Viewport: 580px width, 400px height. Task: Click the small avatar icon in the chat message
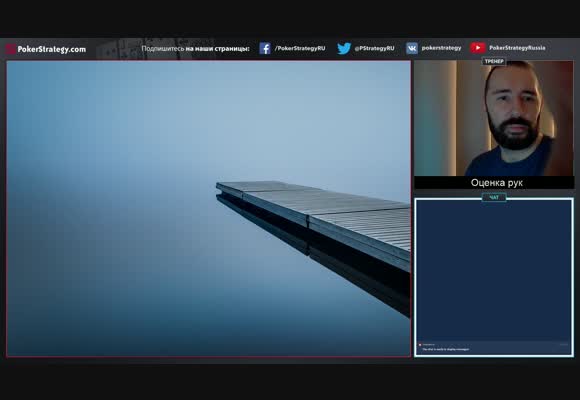click(x=420, y=344)
